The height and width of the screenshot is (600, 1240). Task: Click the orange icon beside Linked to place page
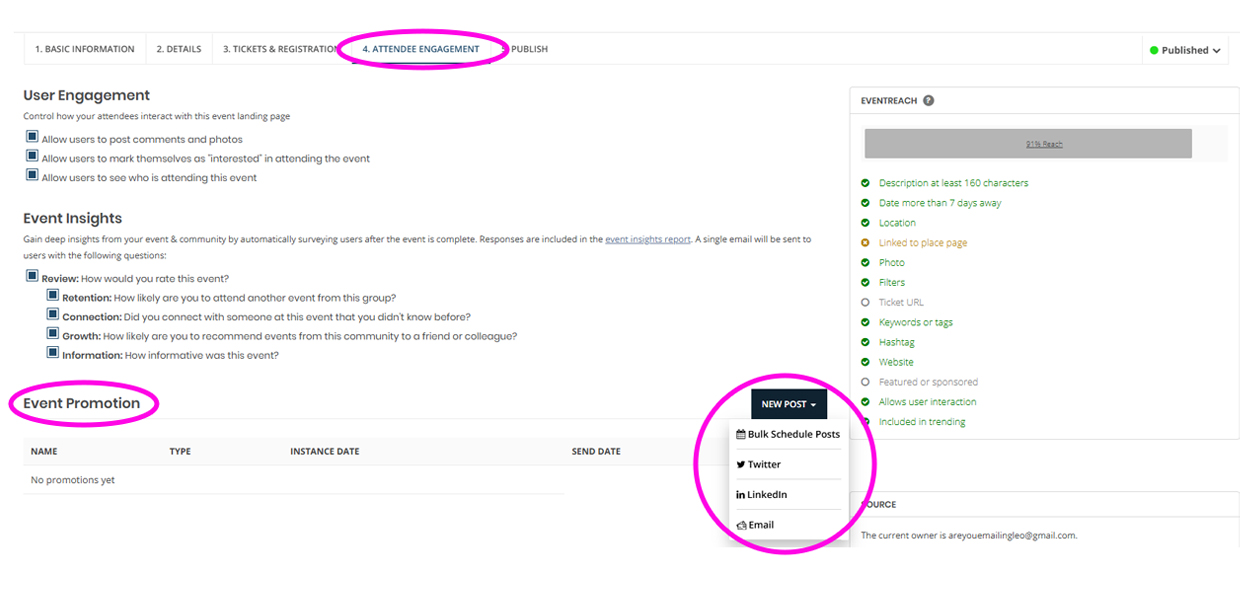click(x=865, y=243)
